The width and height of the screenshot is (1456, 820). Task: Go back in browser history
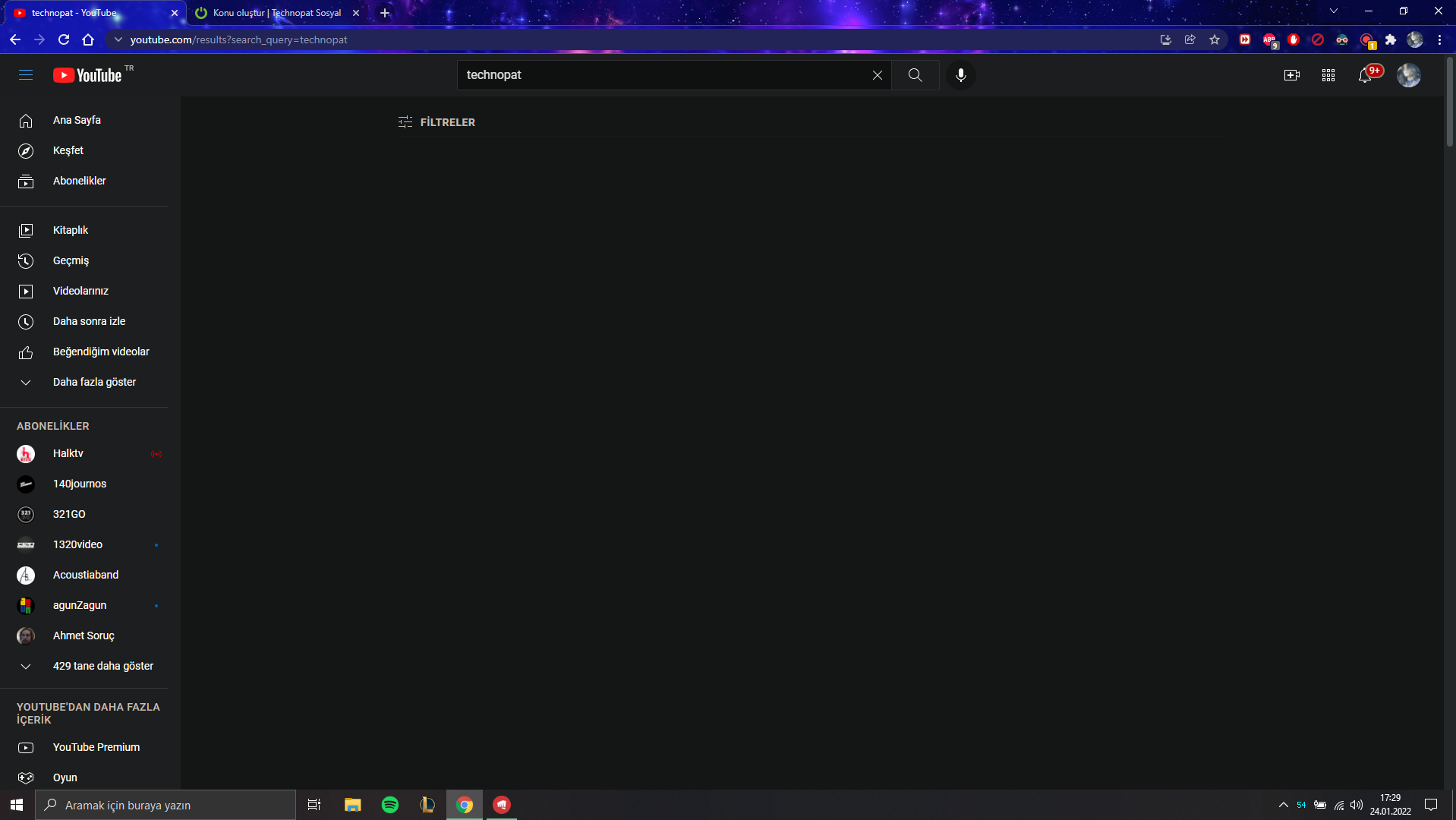[15, 39]
